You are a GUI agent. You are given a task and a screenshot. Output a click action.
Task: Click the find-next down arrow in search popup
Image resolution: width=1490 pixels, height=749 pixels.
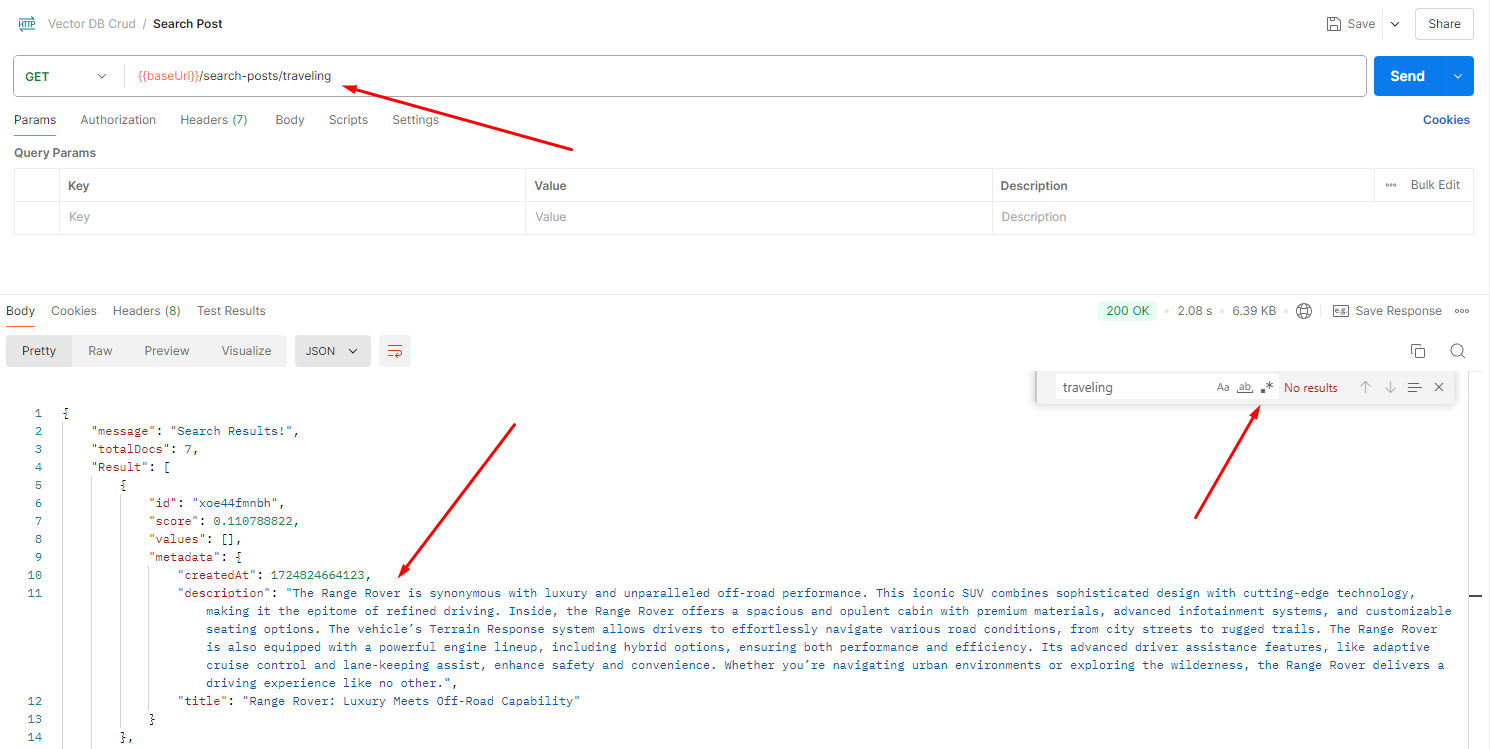[1390, 387]
